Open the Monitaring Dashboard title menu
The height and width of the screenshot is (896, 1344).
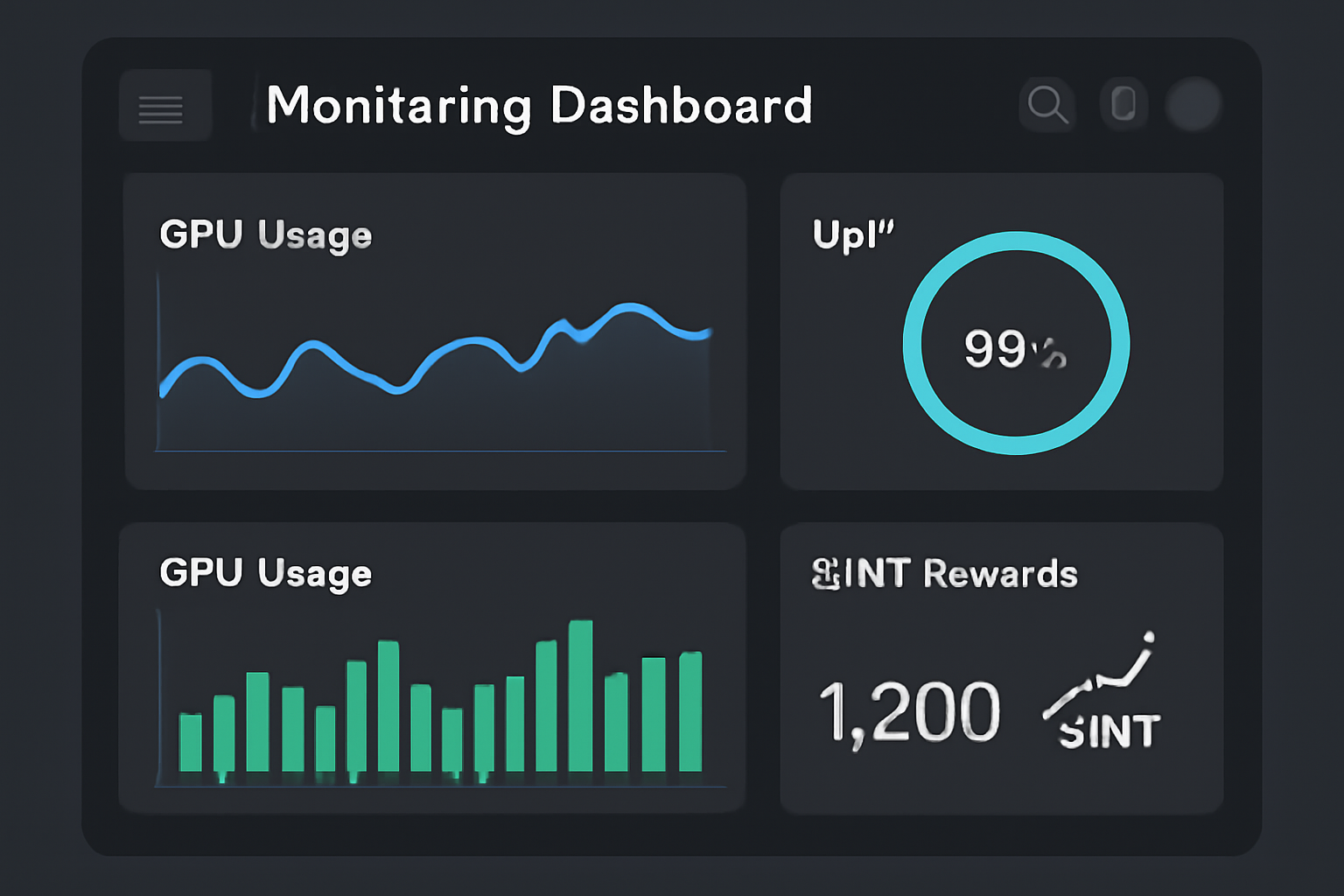point(541,105)
